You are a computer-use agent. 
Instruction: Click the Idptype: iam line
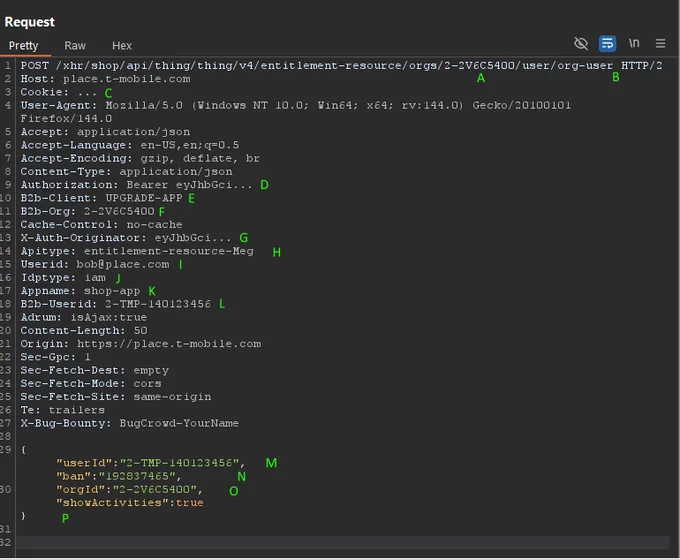63,277
